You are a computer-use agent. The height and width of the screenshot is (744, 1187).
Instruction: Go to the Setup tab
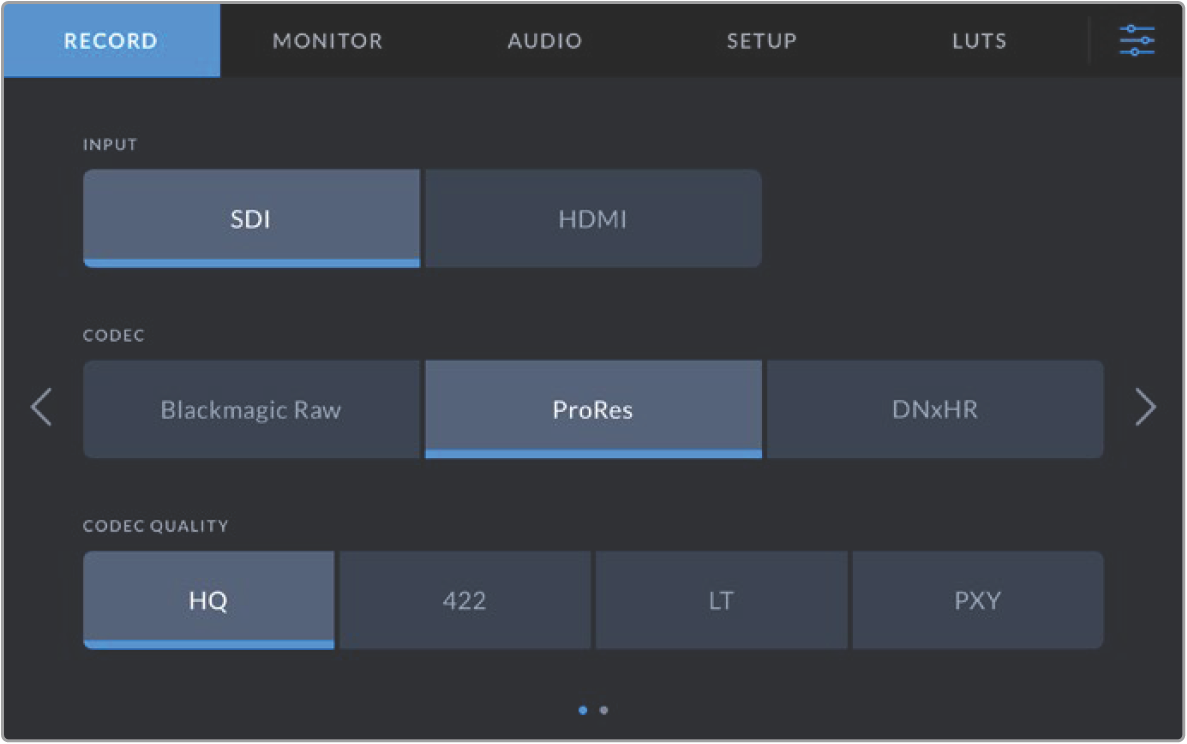(x=761, y=41)
